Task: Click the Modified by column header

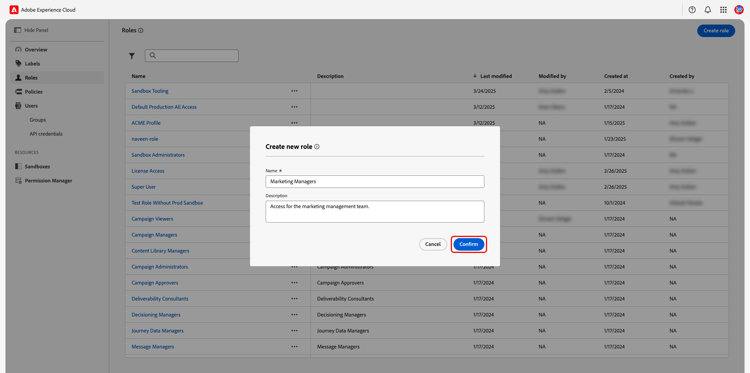Action: (552, 76)
